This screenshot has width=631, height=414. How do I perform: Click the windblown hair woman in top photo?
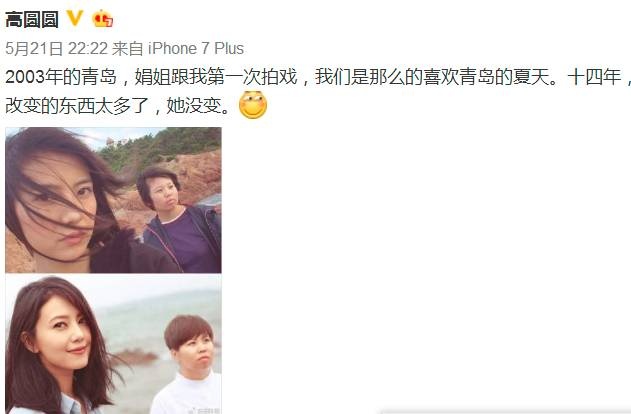(x=68, y=200)
